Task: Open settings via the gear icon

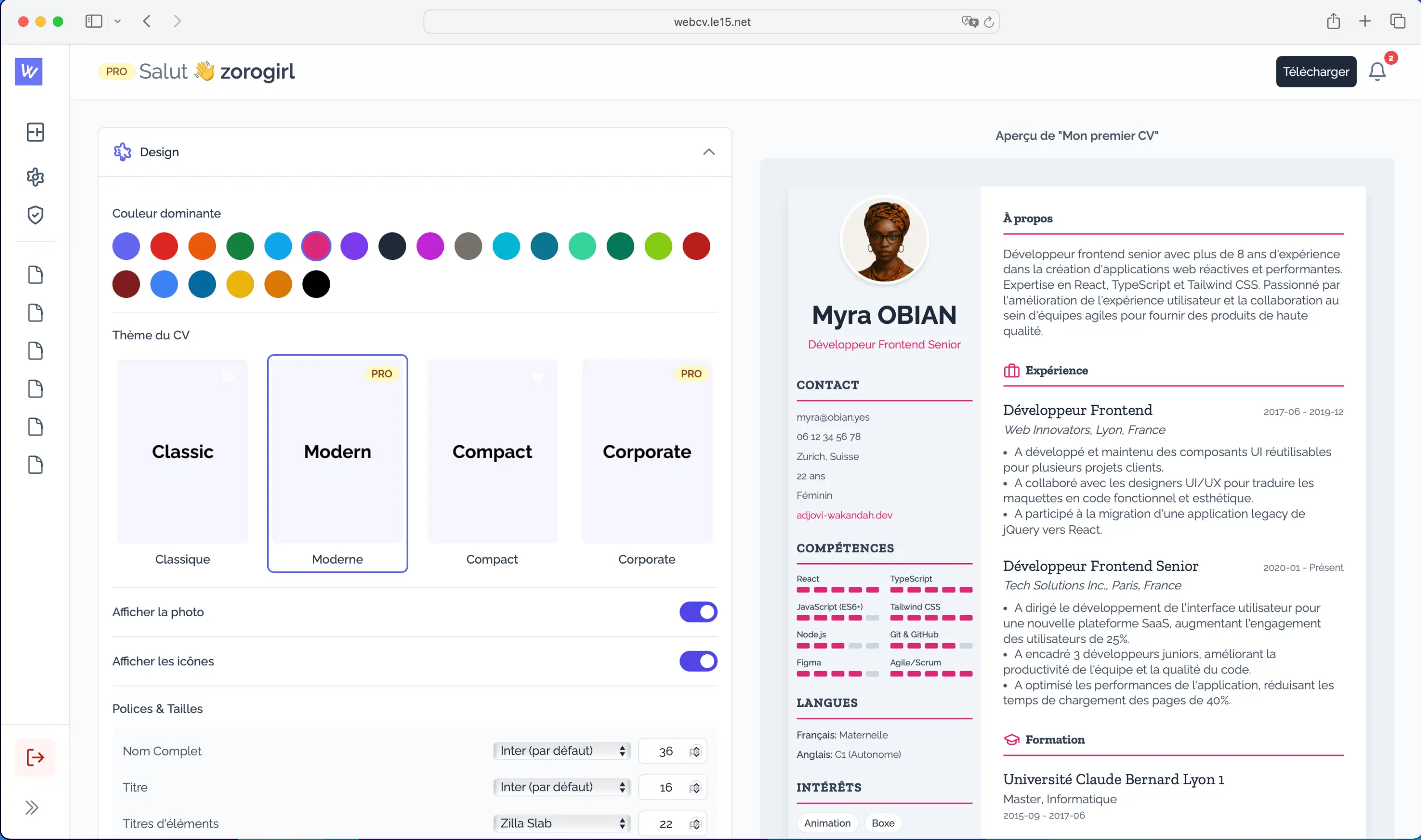Action: (35, 176)
